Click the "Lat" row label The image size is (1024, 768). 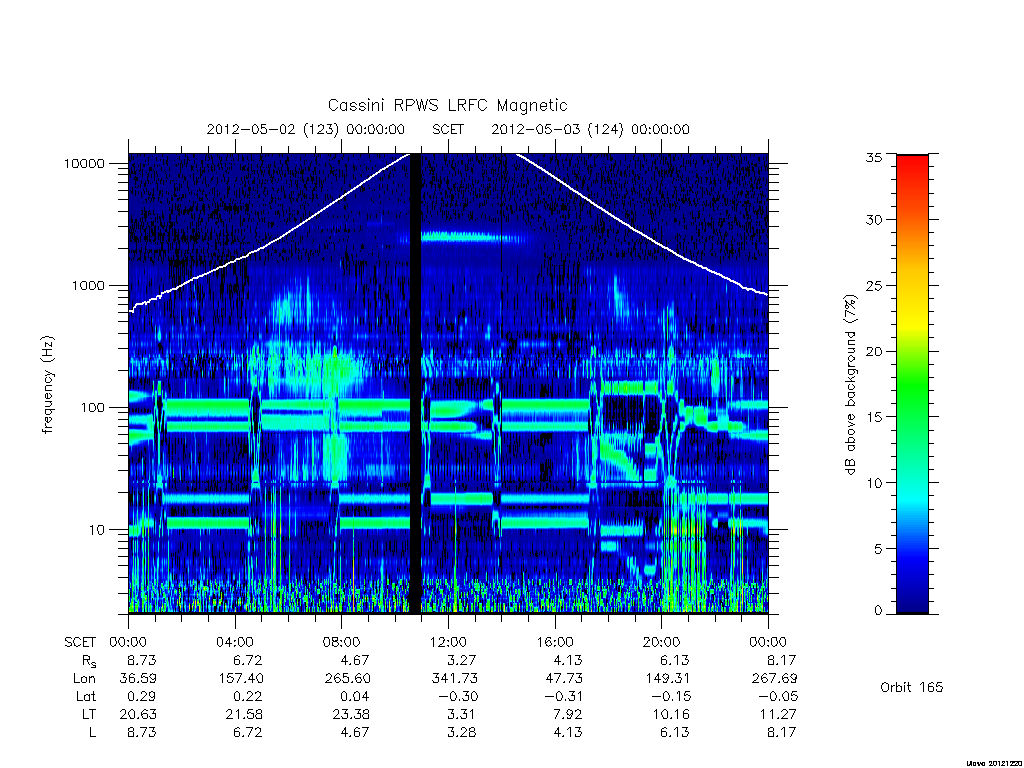point(86,697)
